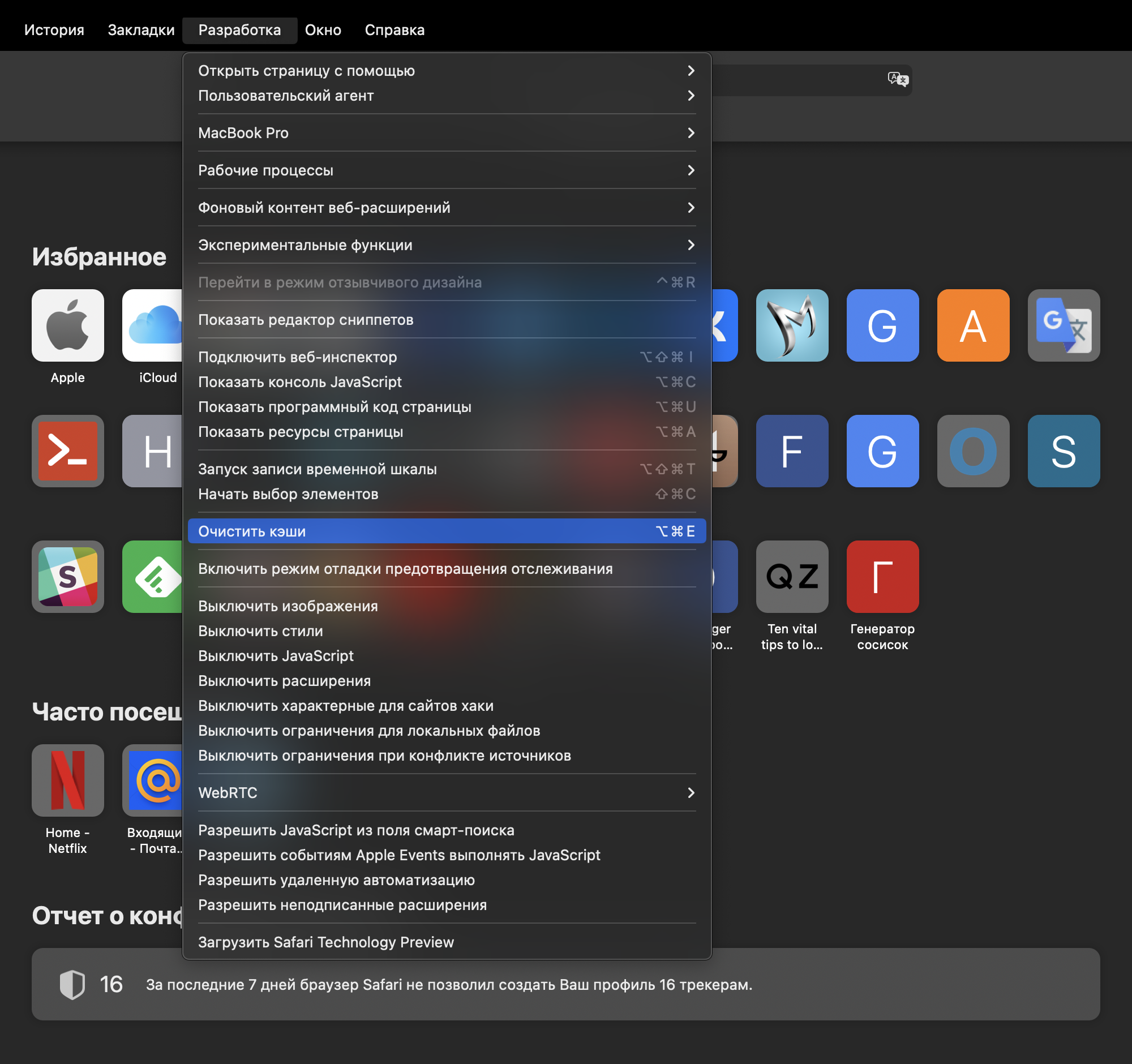Open the Google Translate favorite icon
Viewport: 1132px width, 1064px height.
1064,325
